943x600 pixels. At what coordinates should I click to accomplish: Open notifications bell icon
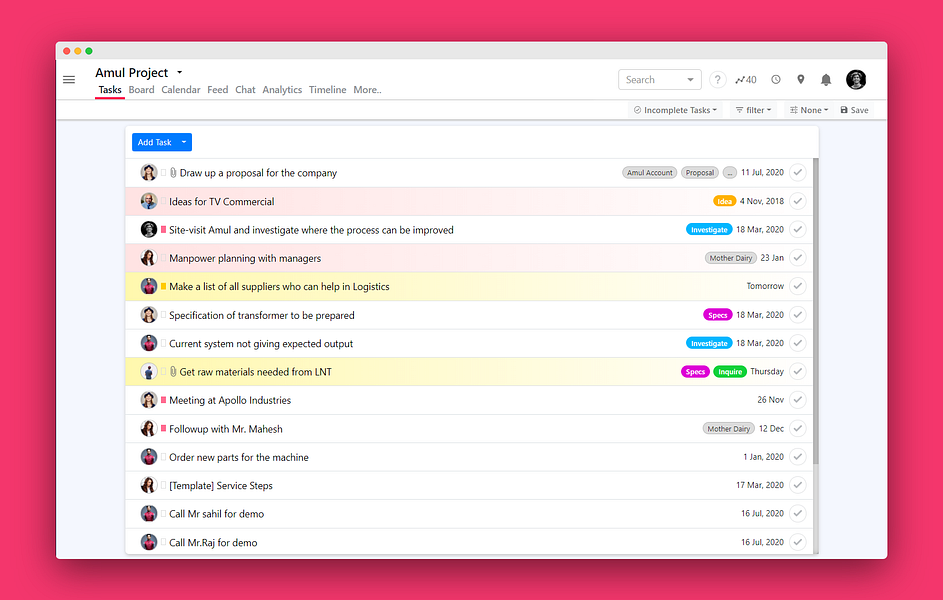(826, 79)
